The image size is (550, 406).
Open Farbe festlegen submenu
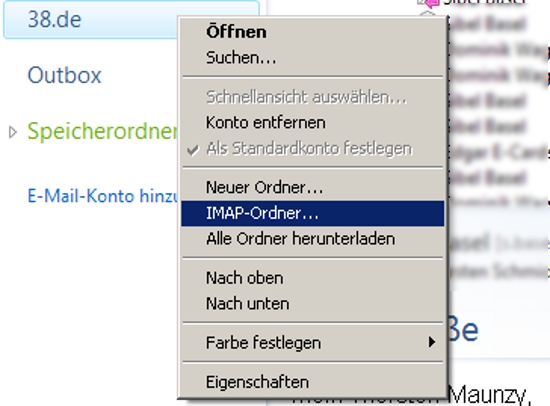click(313, 343)
